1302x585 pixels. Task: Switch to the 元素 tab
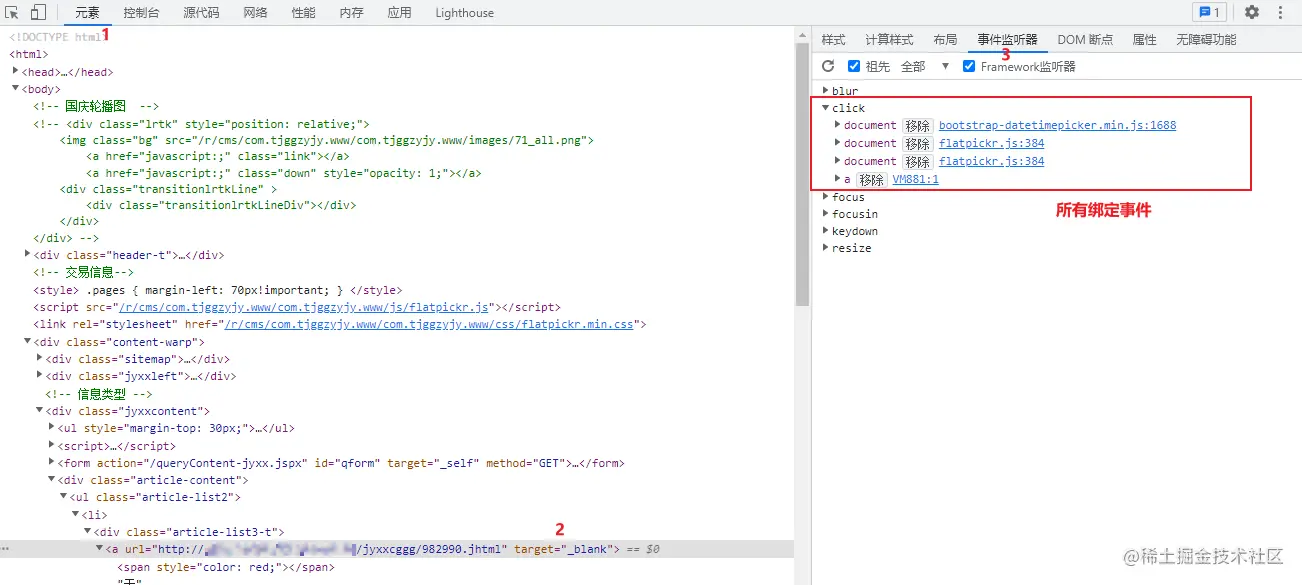tap(88, 13)
